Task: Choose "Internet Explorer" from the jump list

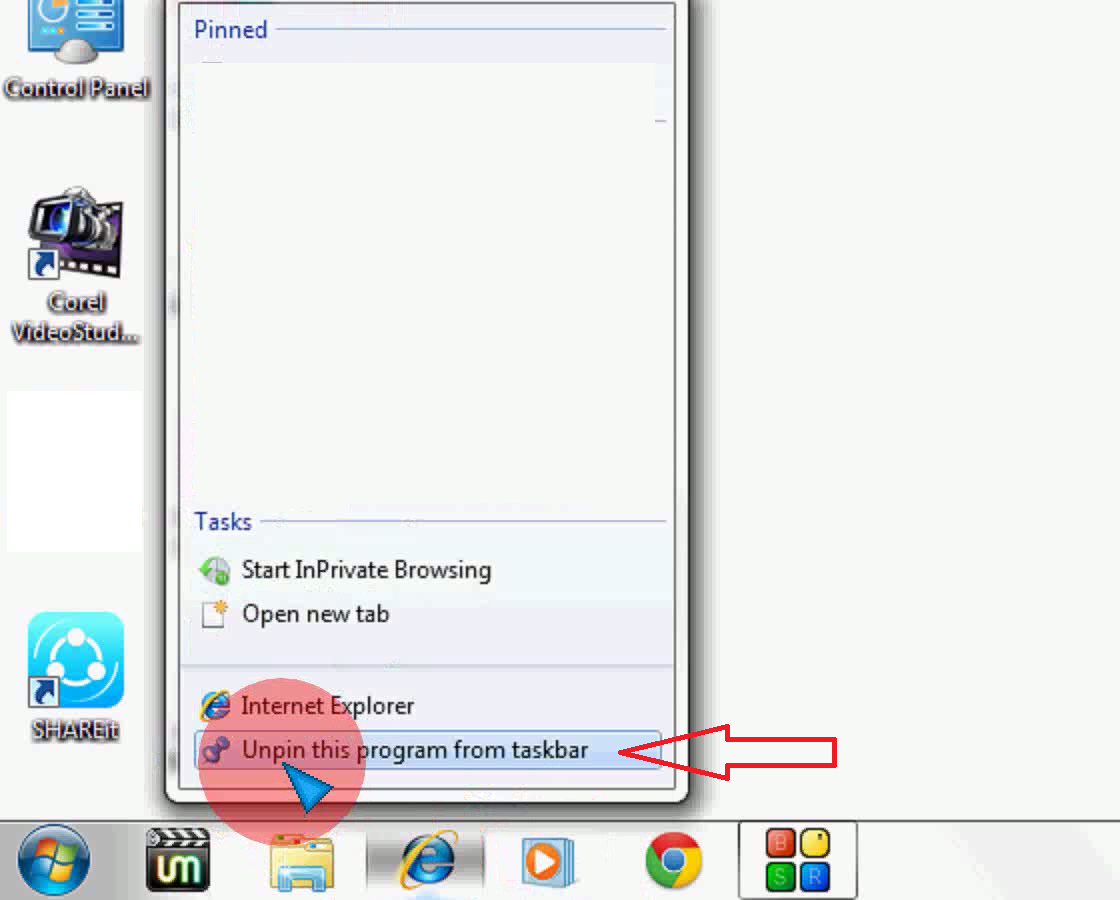Action: pyautogui.click(x=327, y=705)
